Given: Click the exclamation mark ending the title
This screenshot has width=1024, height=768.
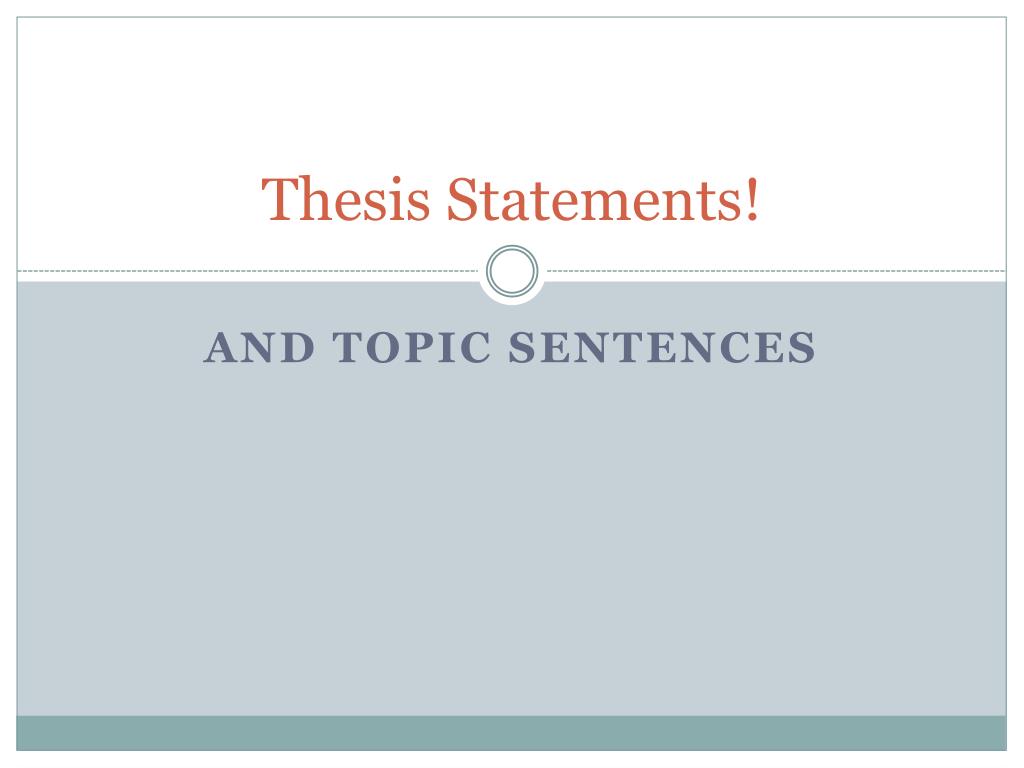Looking at the screenshot, I should (x=753, y=199).
